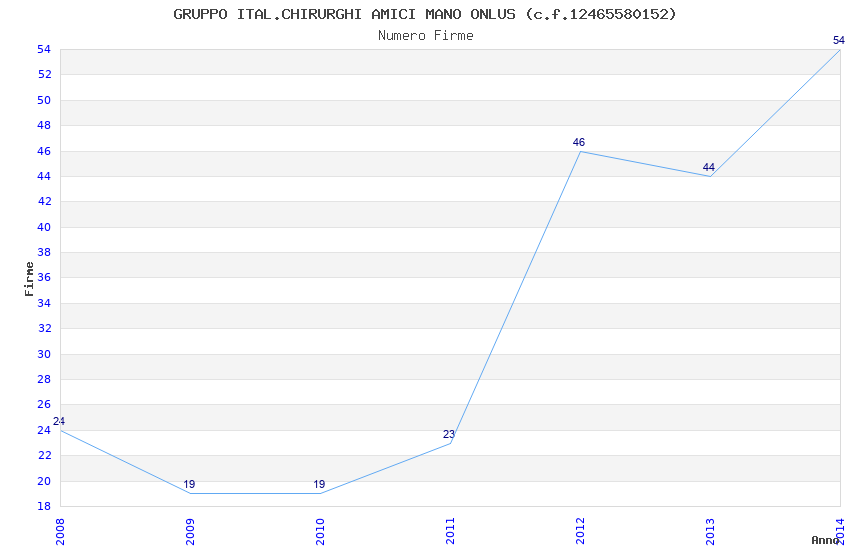
Task: Click the x-axis label Anno
Action: (825, 540)
